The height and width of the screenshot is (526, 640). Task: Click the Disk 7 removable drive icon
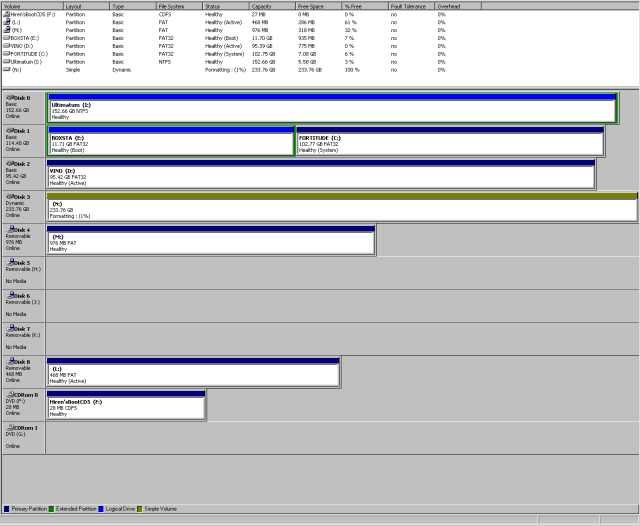[x=11, y=328]
